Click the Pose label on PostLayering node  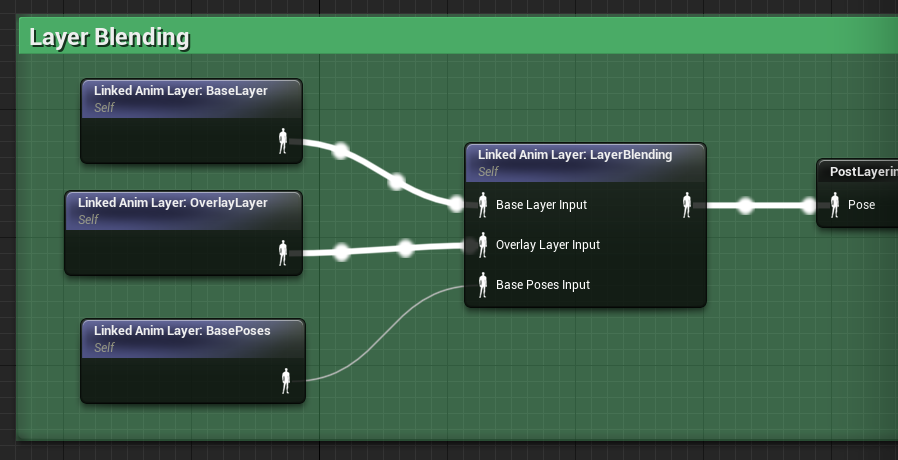click(x=861, y=205)
